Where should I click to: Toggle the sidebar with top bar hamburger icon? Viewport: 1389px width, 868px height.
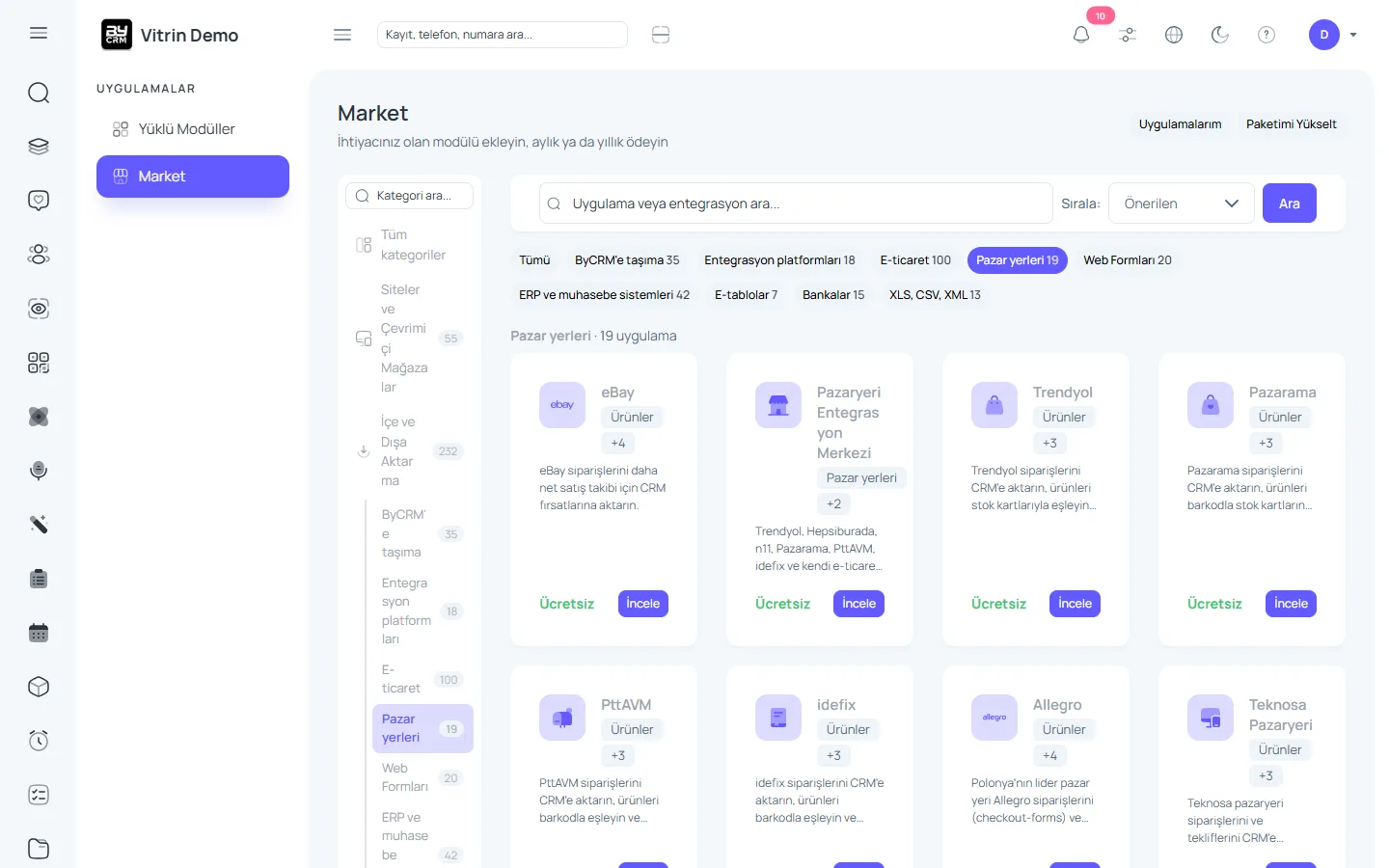pos(342,35)
